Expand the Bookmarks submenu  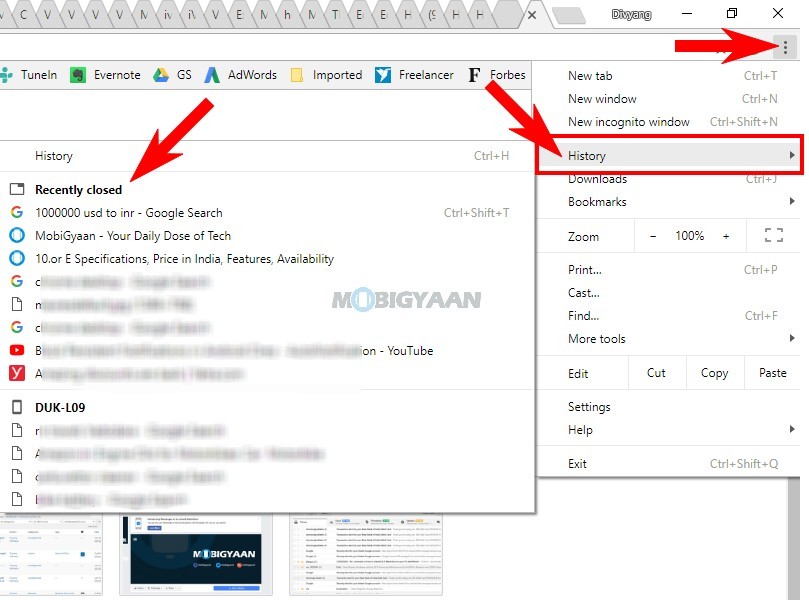pyautogui.click(x=669, y=202)
